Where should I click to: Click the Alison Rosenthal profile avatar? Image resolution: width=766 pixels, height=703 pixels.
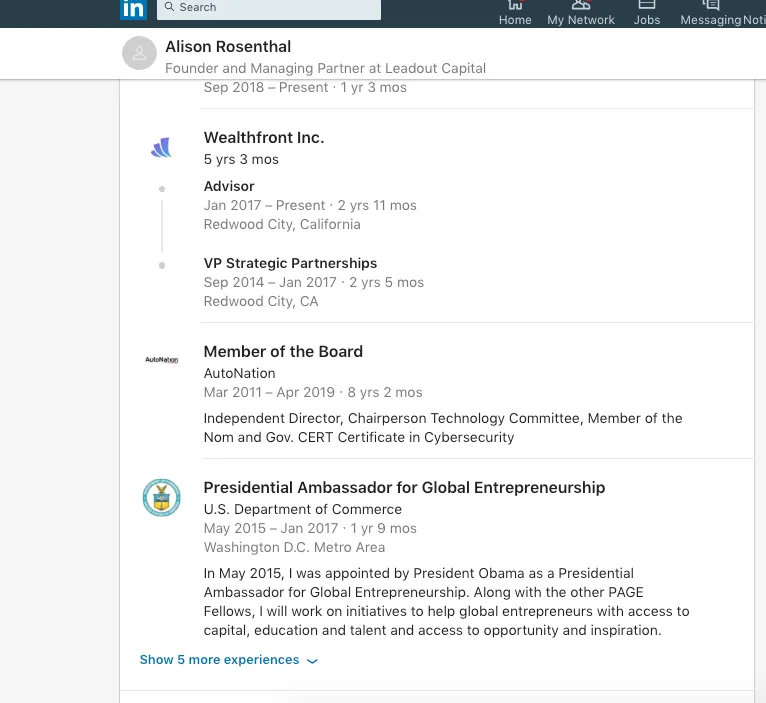pyautogui.click(x=139, y=53)
